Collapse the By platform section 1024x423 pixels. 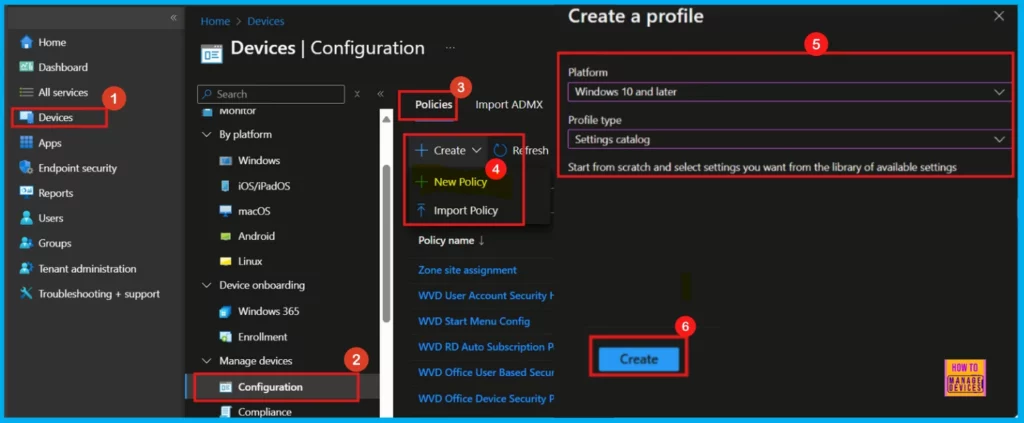[x=206, y=134]
